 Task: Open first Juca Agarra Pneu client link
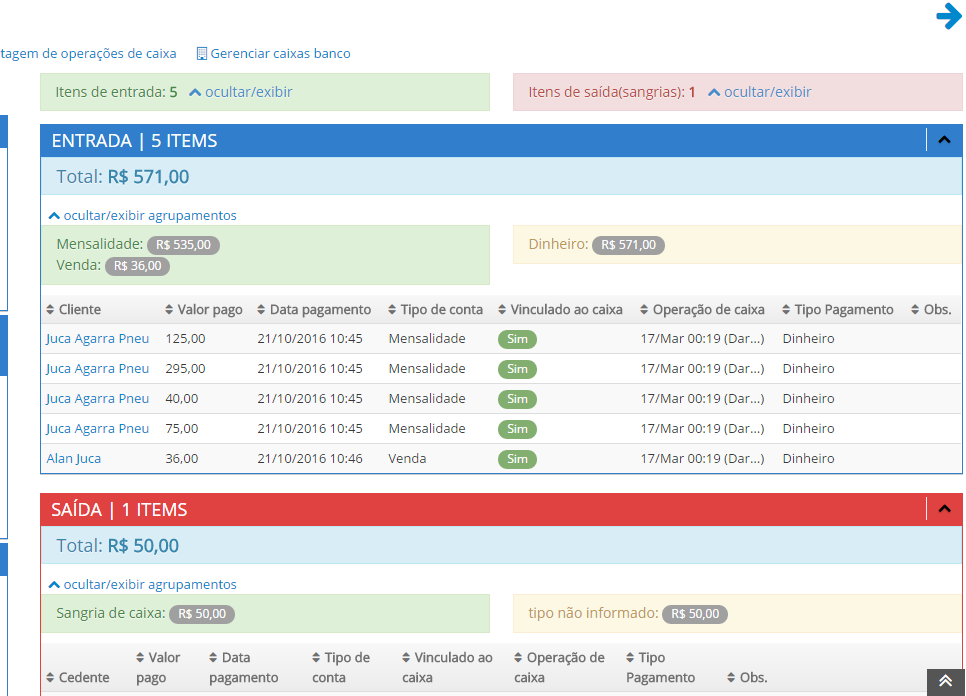click(x=97, y=339)
